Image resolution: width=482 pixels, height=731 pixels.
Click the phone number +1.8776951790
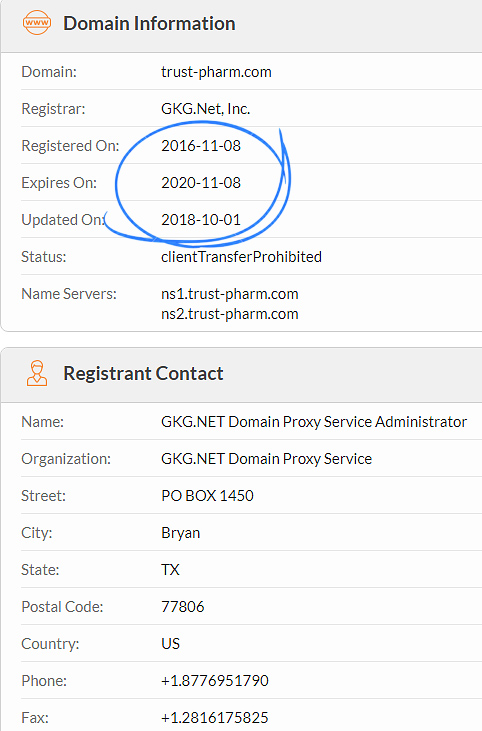[x=215, y=681]
